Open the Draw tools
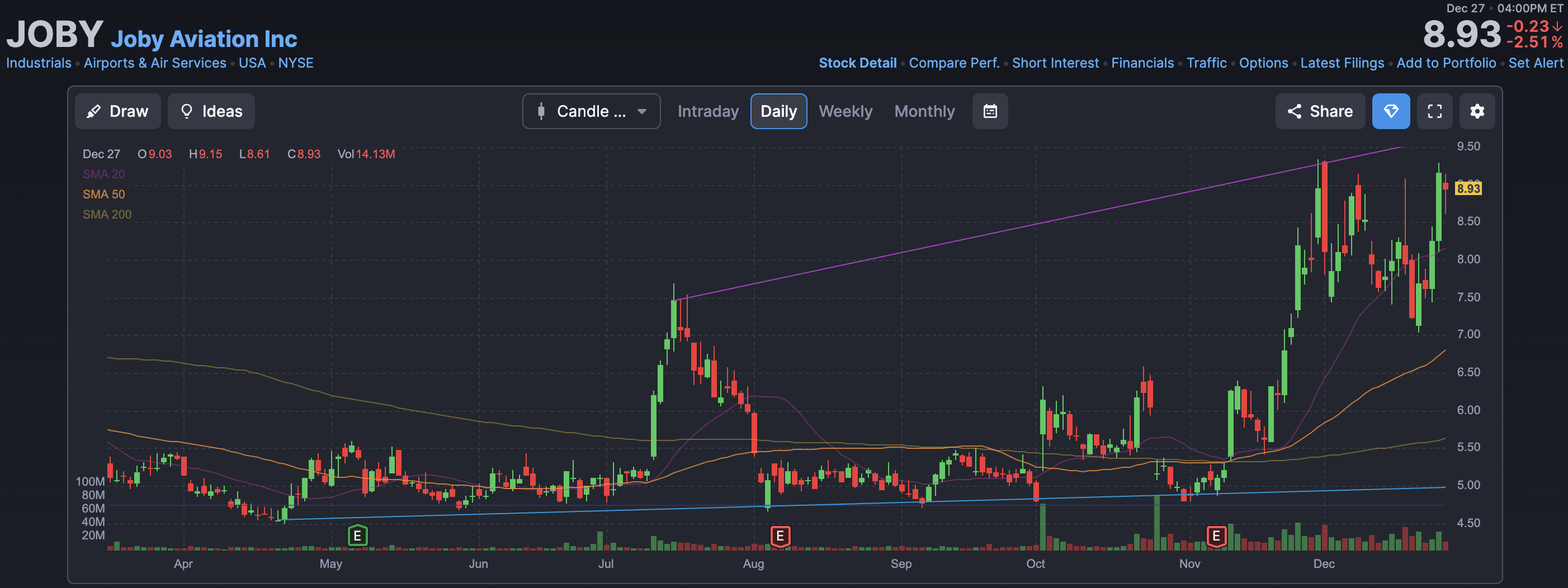 click(x=117, y=111)
